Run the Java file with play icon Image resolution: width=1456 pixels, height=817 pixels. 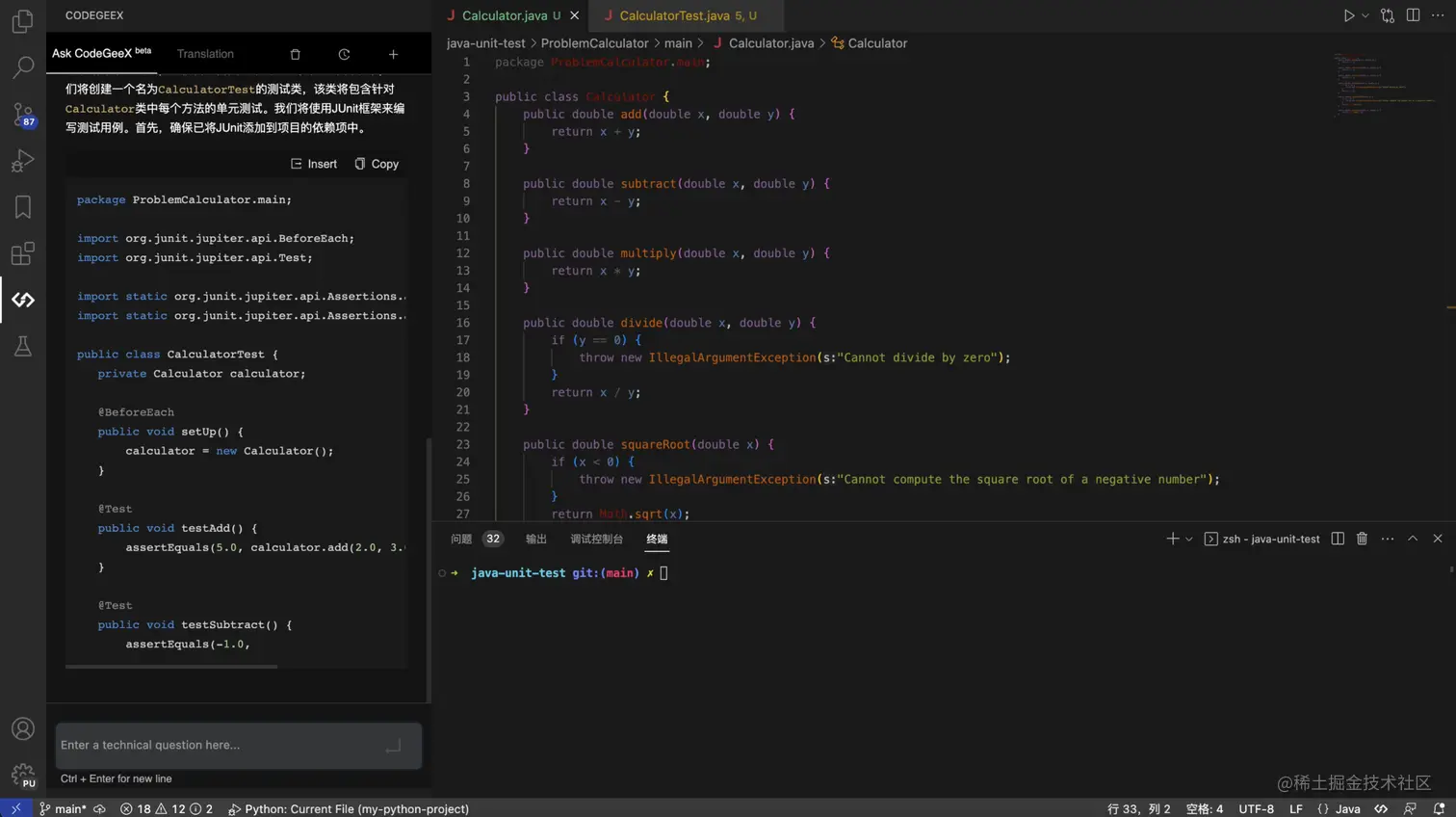[x=1349, y=15]
